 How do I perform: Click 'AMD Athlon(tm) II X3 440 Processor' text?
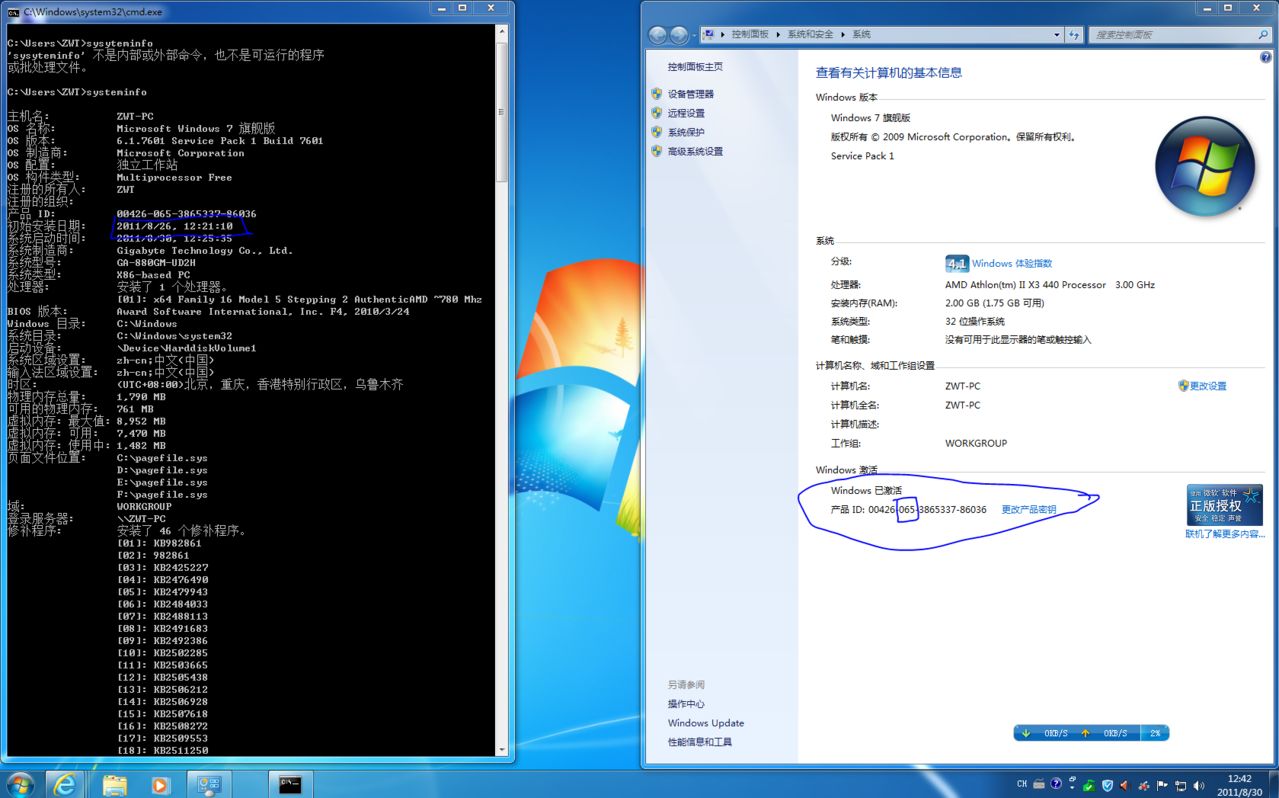pyautogui.click(x=1025, y=285)
